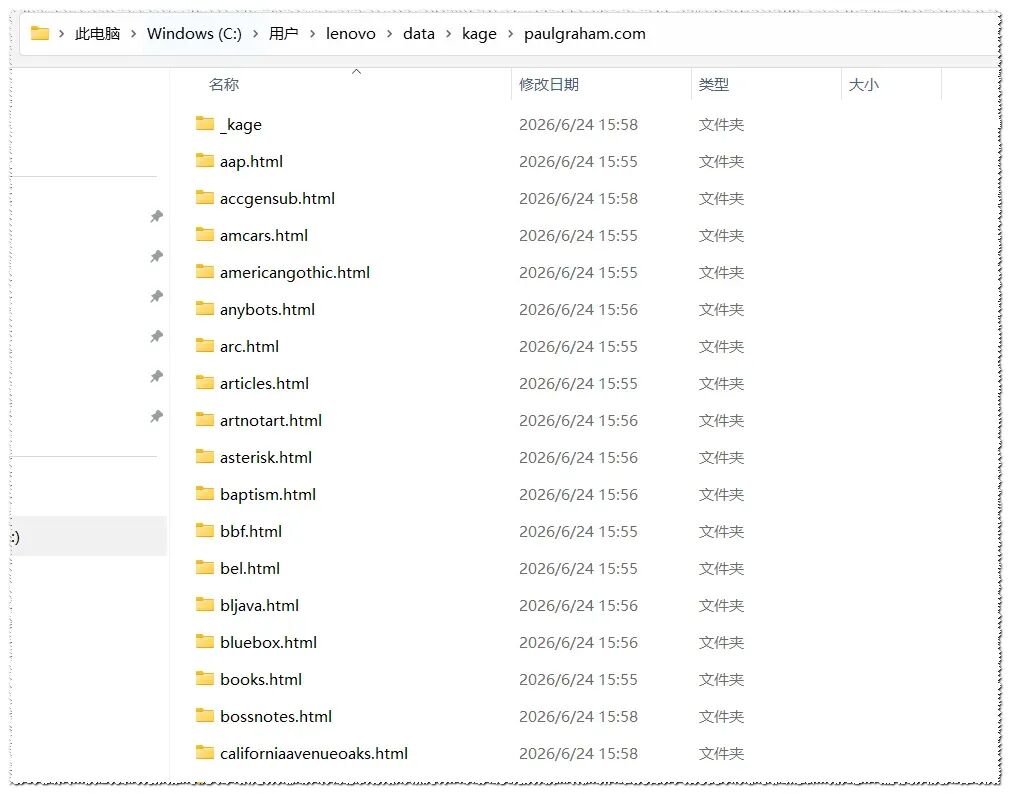Select the books.html folder icon
Viewport: 1011px width, 794px height.
coord(205,678)
